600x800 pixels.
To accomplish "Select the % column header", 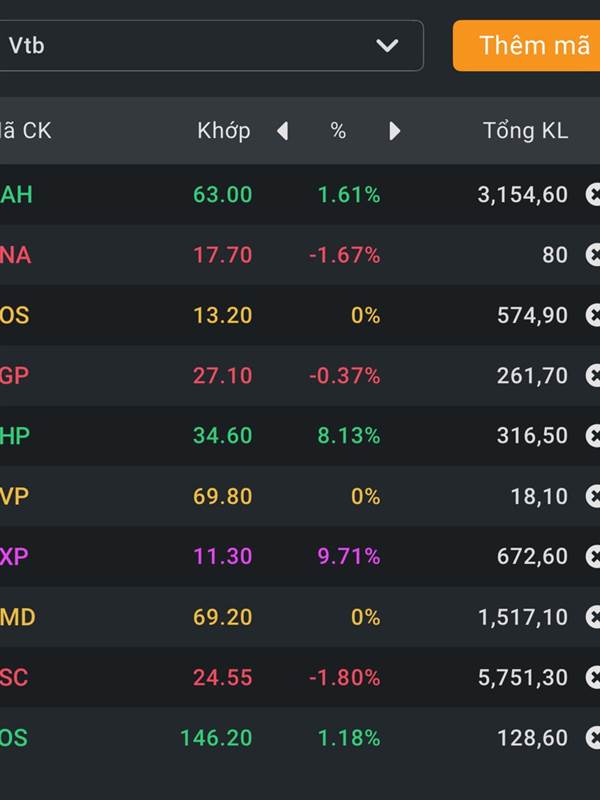I will [x=338, y=131].
